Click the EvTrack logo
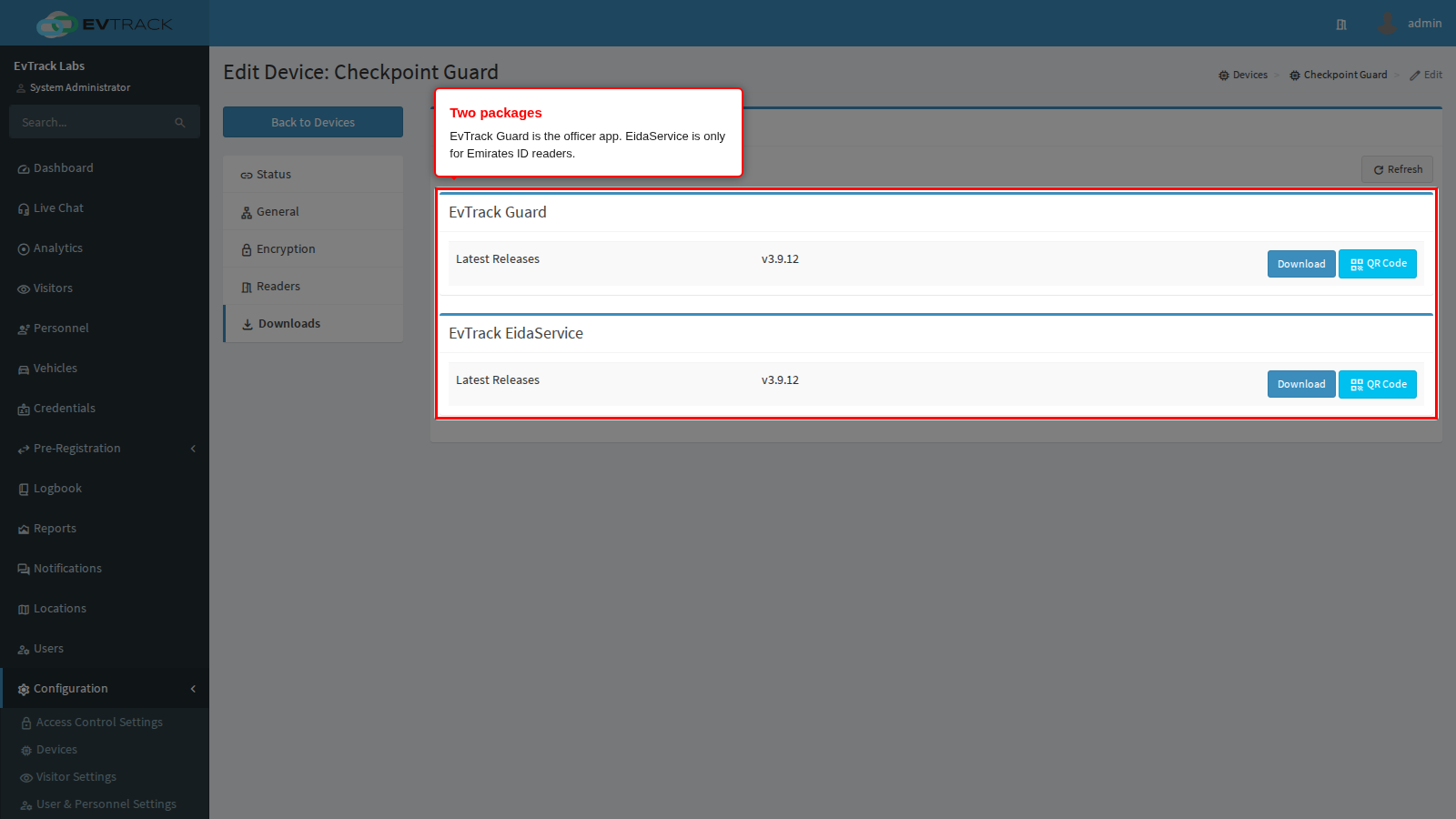The height and width of the screenshot is (819, 1456). point(105,24)
